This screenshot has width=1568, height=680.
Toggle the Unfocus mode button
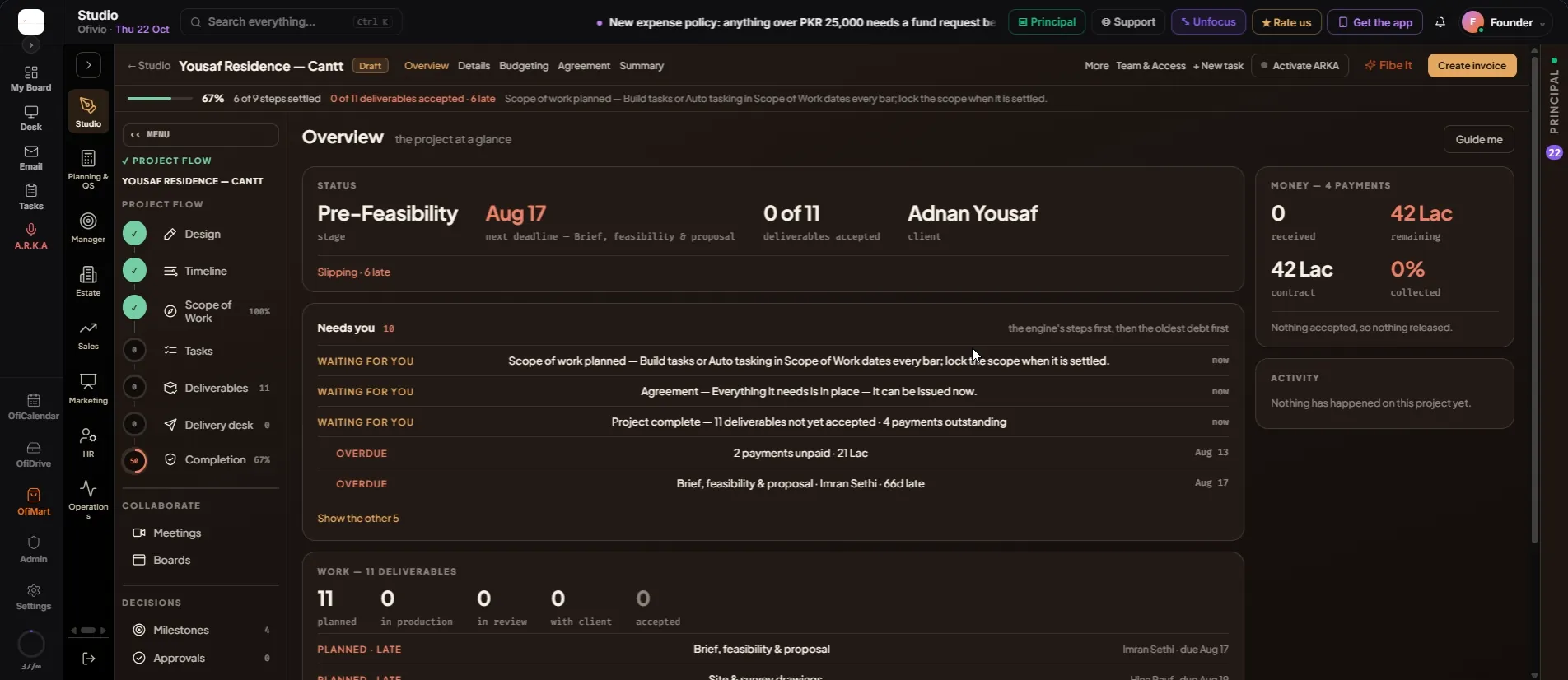[x=1208, y=22]
